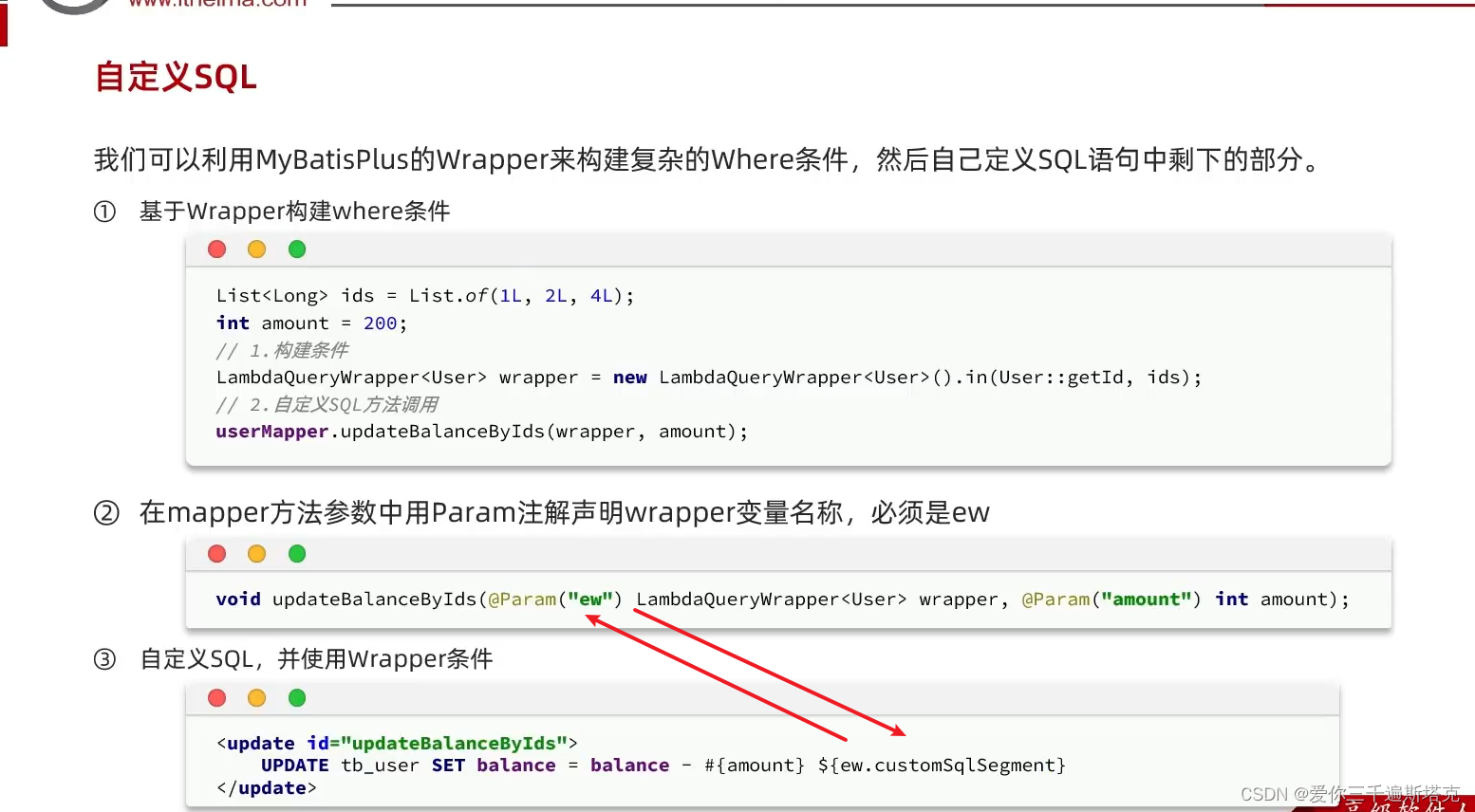Click the UPDATE tb_user SQL statement line
Image resolution: width=1475 pixels, height=812 pixels.
click(x=427, y=765)
